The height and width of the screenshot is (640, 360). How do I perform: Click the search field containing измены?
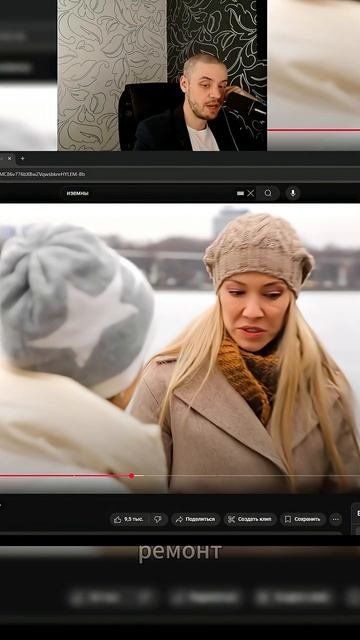pos(158,193)
